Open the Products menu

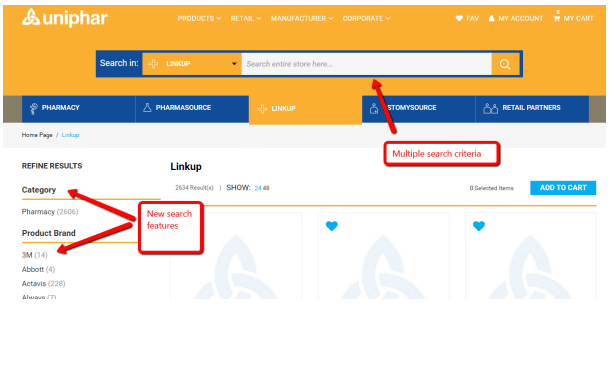click(199, 18)
